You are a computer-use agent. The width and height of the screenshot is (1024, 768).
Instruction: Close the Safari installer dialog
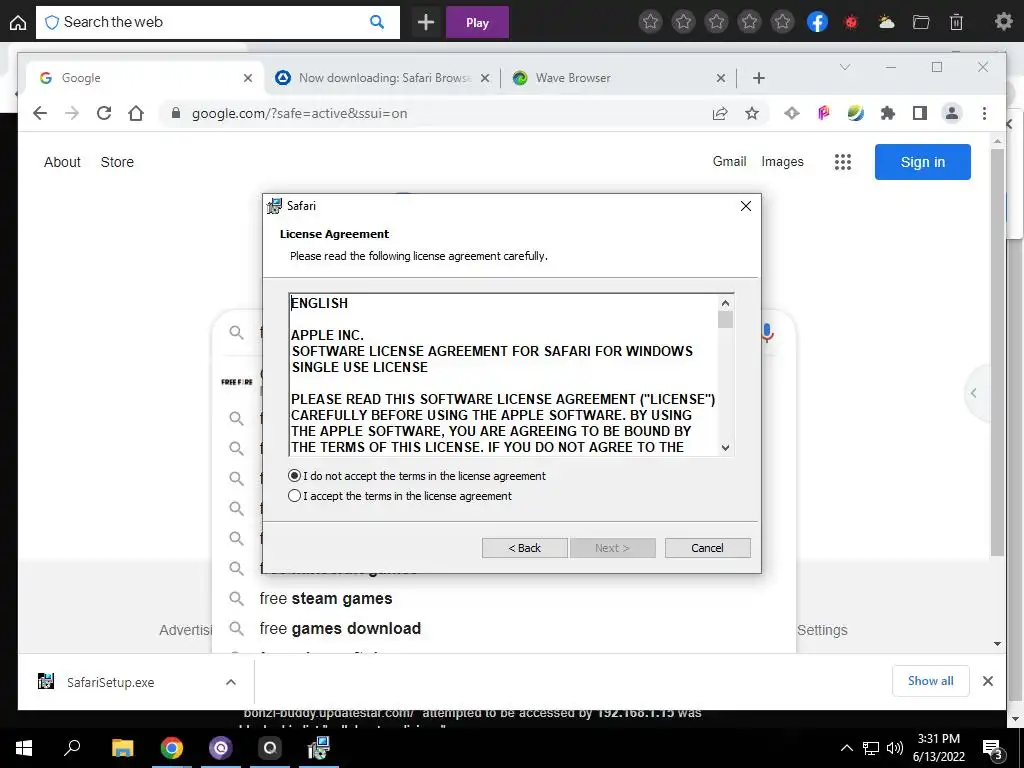click(746, 206)
